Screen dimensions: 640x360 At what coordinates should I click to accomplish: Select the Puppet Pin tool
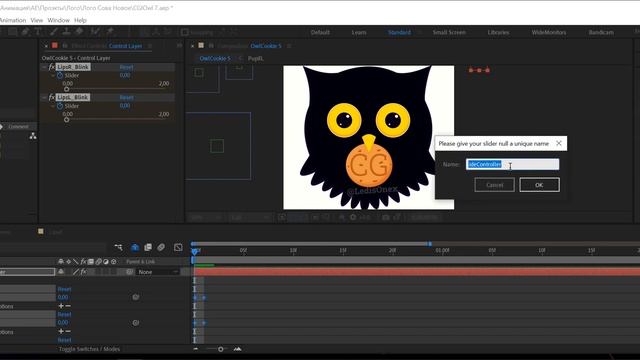coord(110,32)
